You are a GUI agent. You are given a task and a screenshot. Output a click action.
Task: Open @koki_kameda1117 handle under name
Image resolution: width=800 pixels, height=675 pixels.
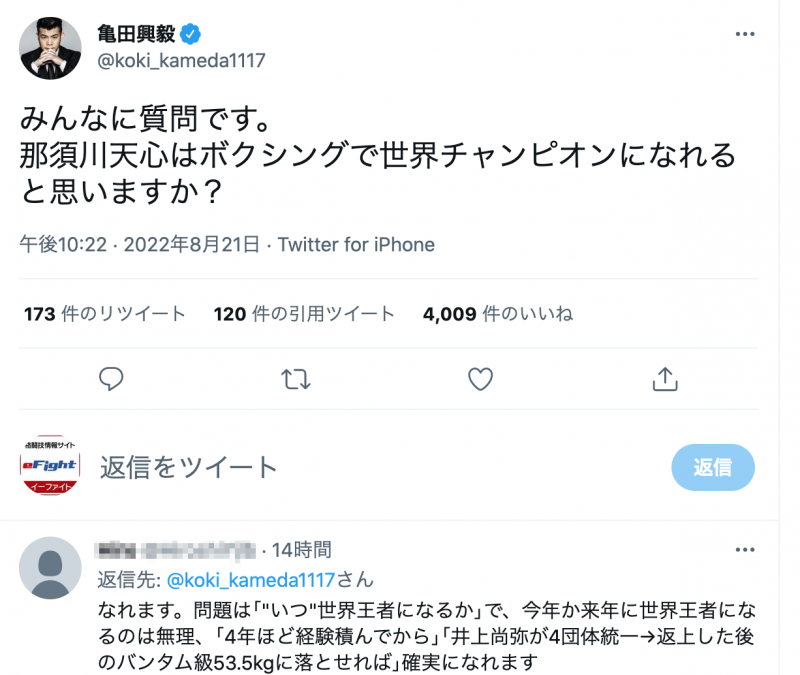pos(181,61)
